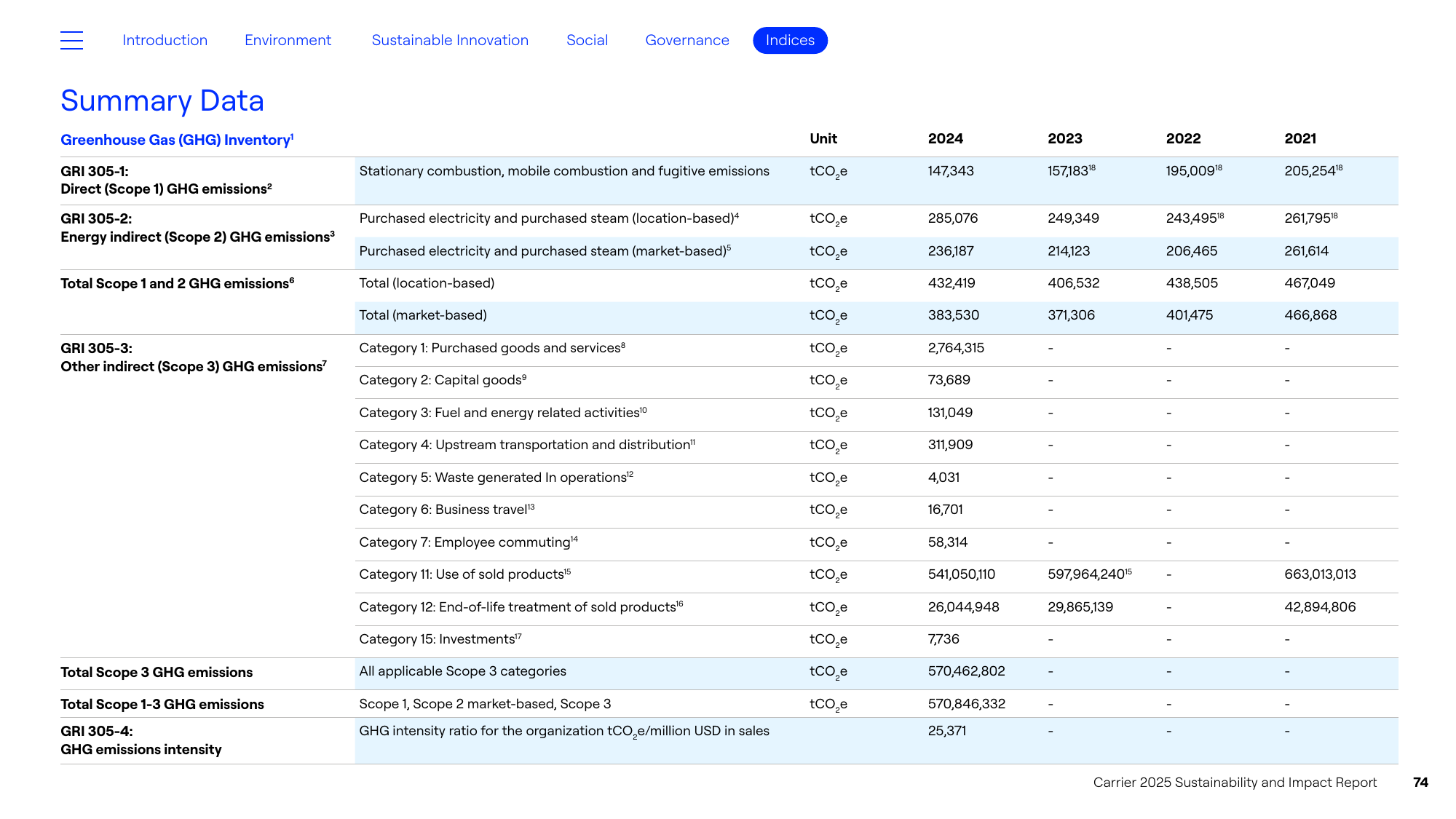Go to the Introduction section
The height and width of the screenshot is (819, 1456).
[x=165, y=41]
